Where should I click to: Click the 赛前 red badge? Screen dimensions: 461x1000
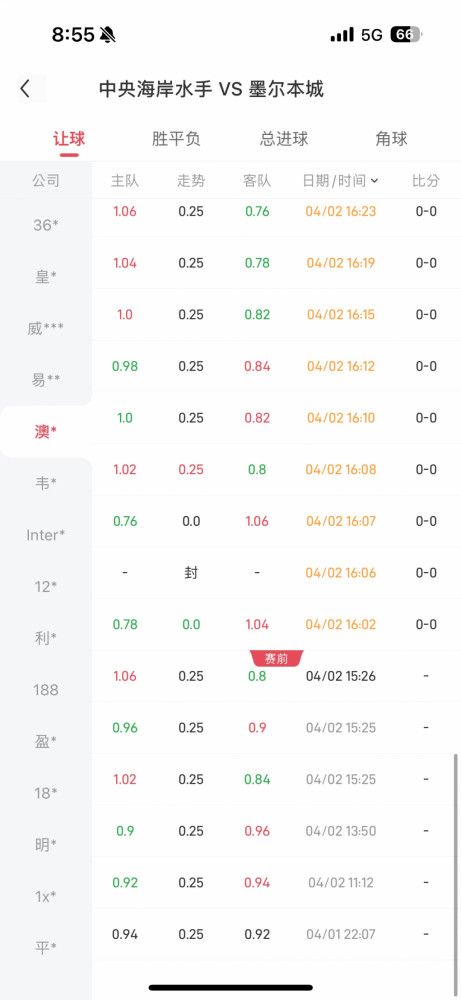[x=277, y=658]
